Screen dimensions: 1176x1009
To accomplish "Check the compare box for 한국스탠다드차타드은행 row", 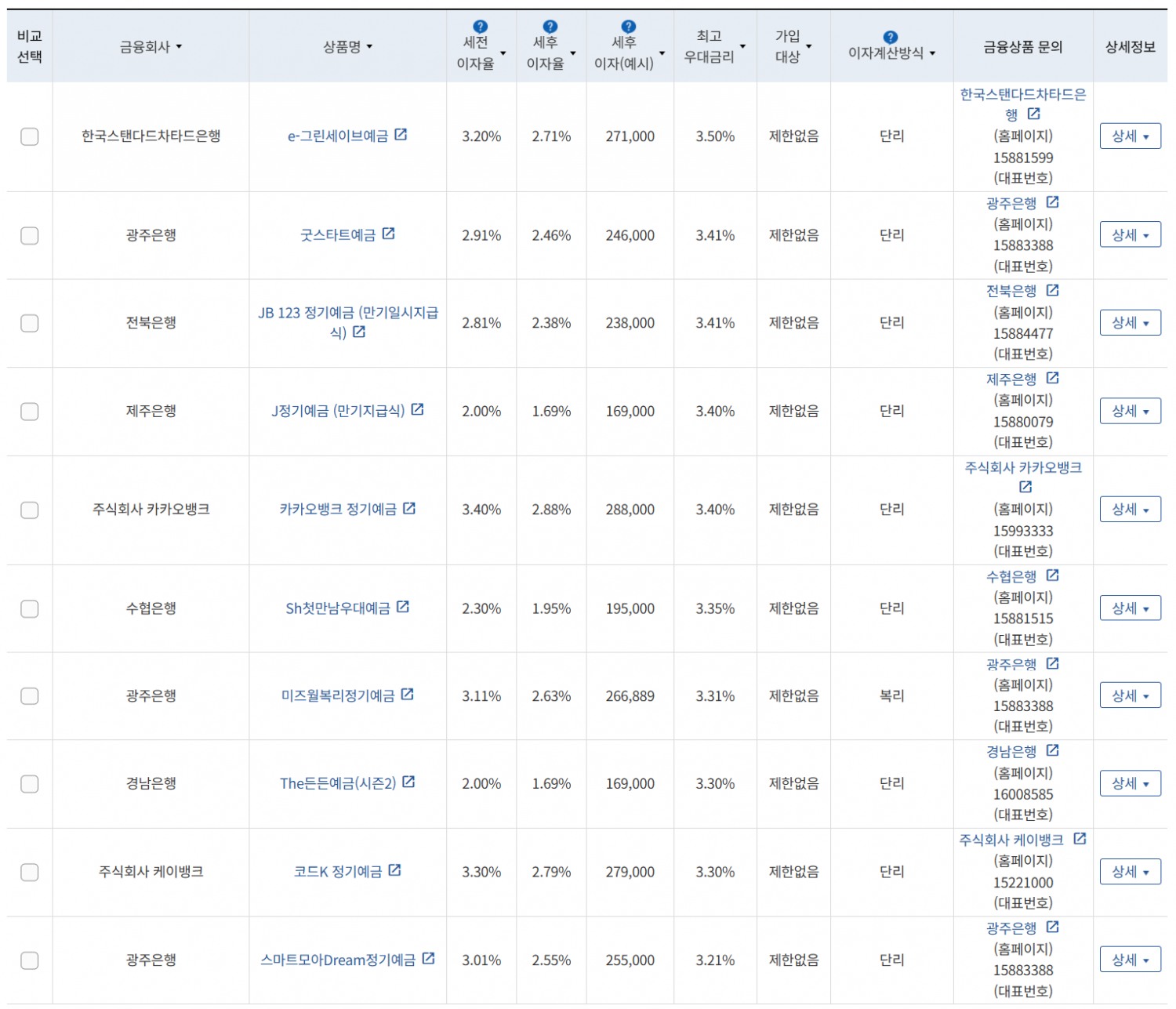I will pos(30,136).
